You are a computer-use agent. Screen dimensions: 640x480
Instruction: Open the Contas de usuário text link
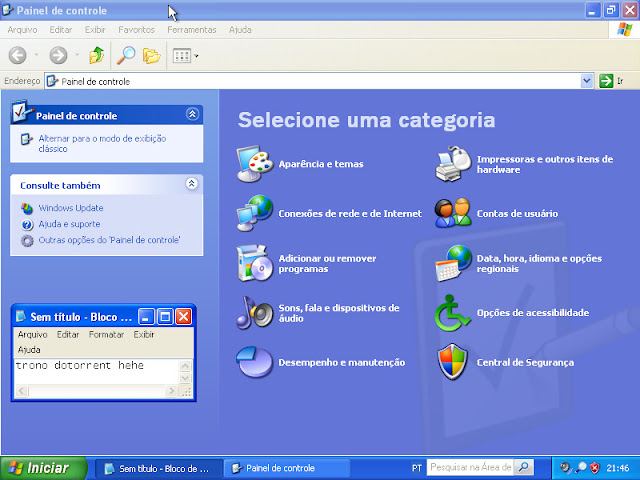click(x=517, y=213)
